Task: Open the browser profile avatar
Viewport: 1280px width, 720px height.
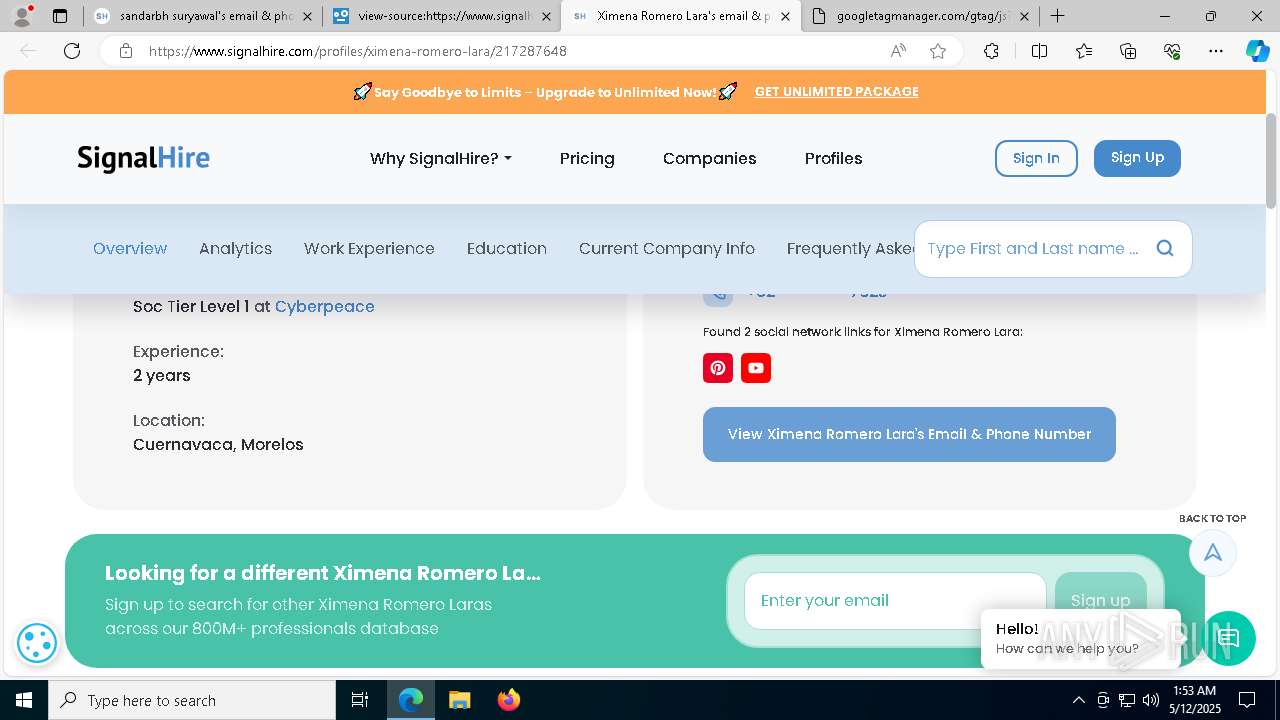Action: coord(22,16)
